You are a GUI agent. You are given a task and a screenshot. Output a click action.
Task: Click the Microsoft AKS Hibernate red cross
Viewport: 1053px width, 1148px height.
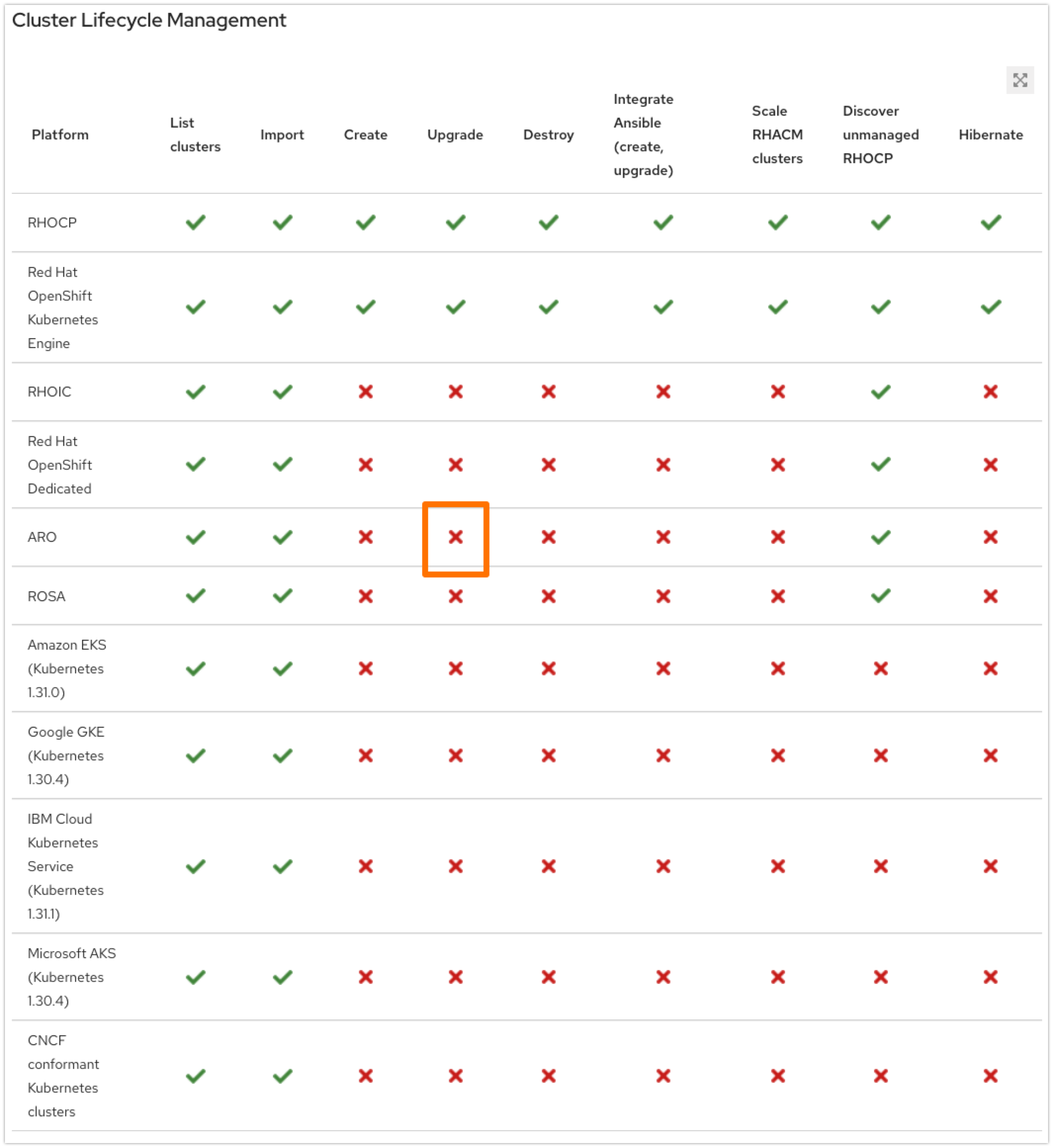[990, 977]
